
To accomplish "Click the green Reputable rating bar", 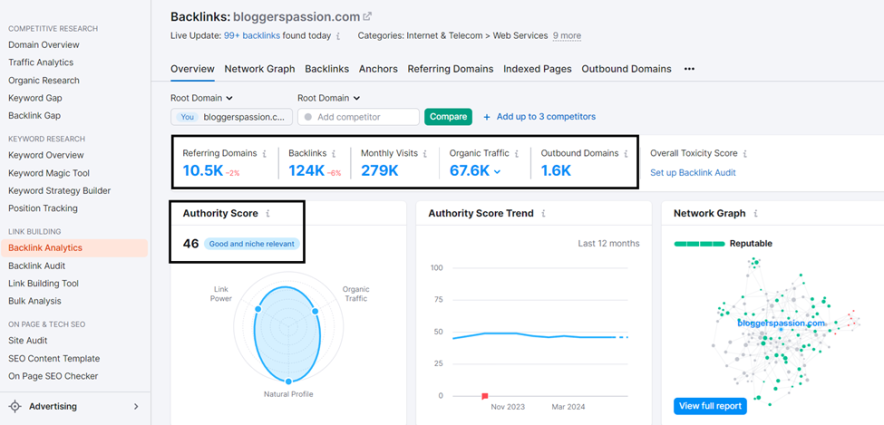I will click(x=700, y=244).
